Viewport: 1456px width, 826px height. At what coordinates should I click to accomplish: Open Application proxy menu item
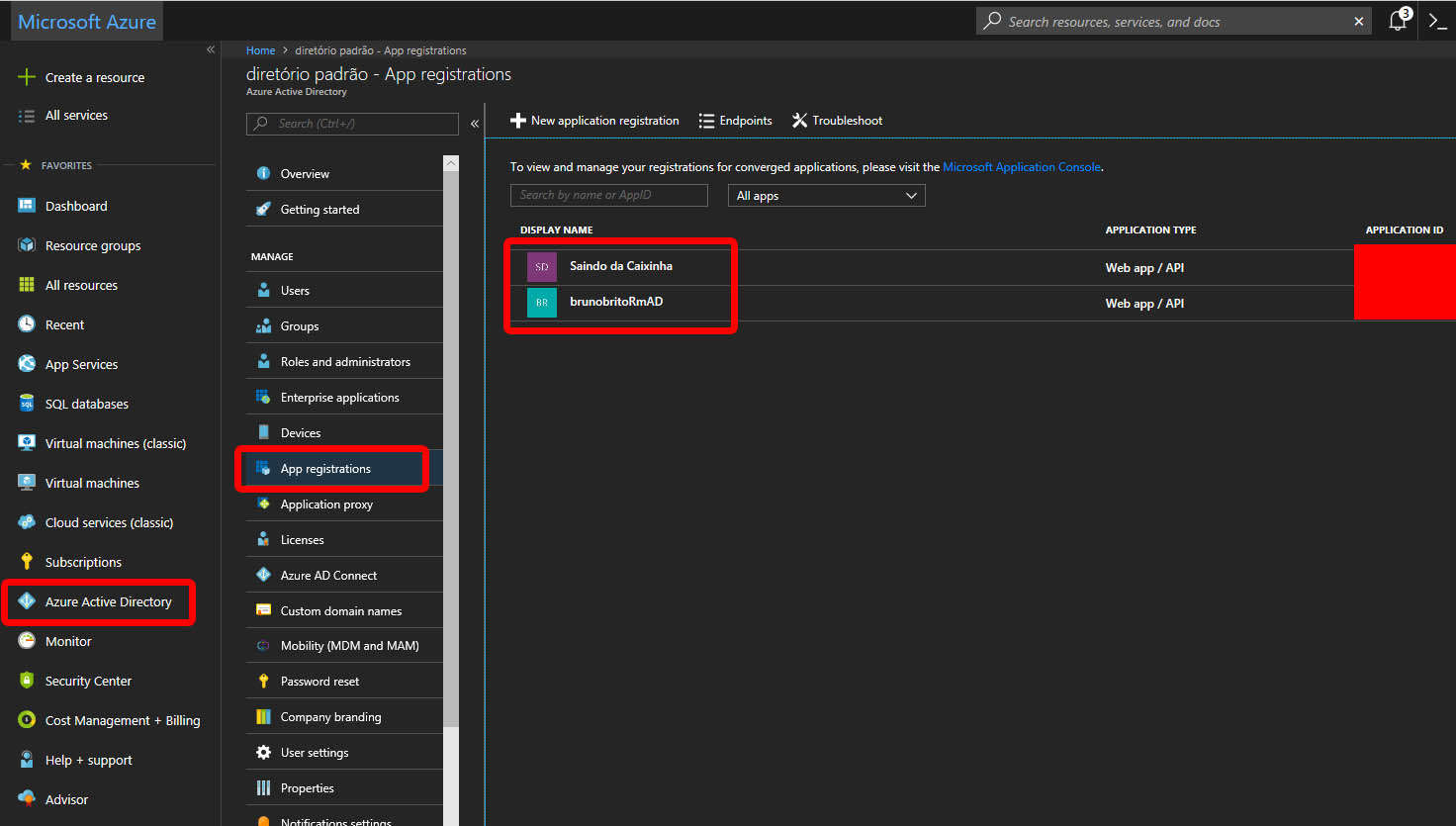click(x=344, y=505)
